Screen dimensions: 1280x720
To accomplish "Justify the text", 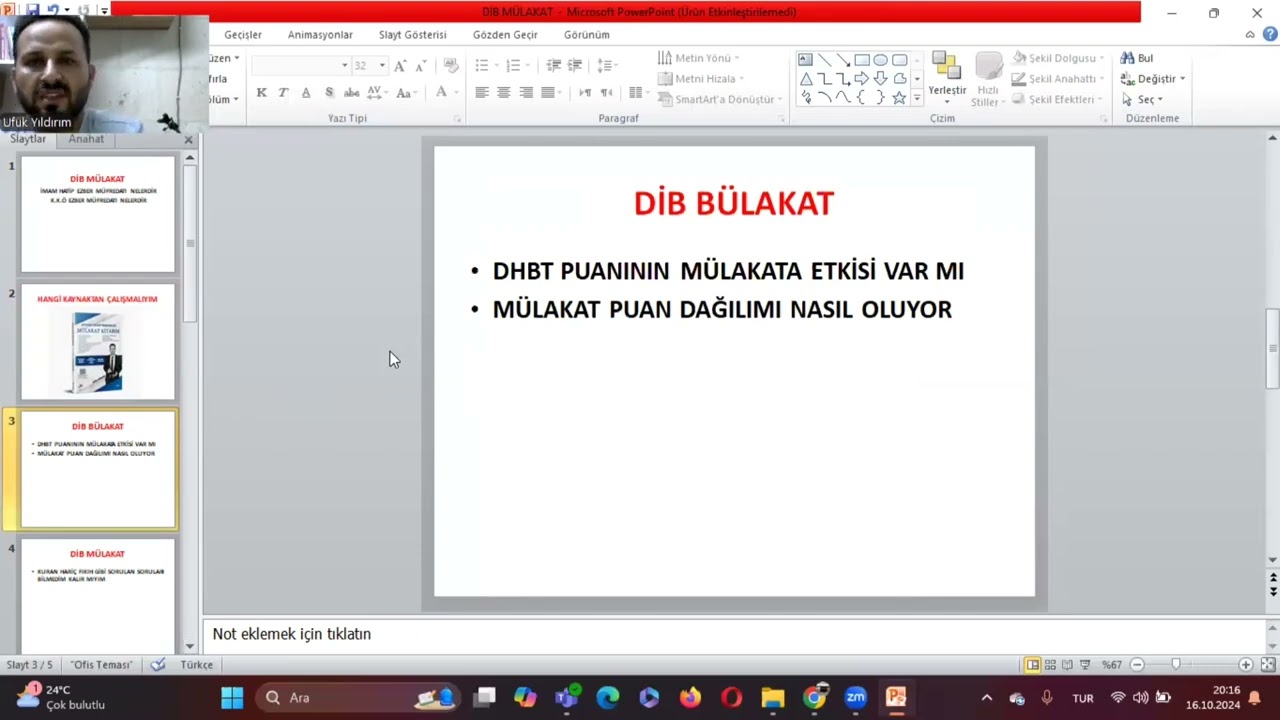I will (547, 93).
